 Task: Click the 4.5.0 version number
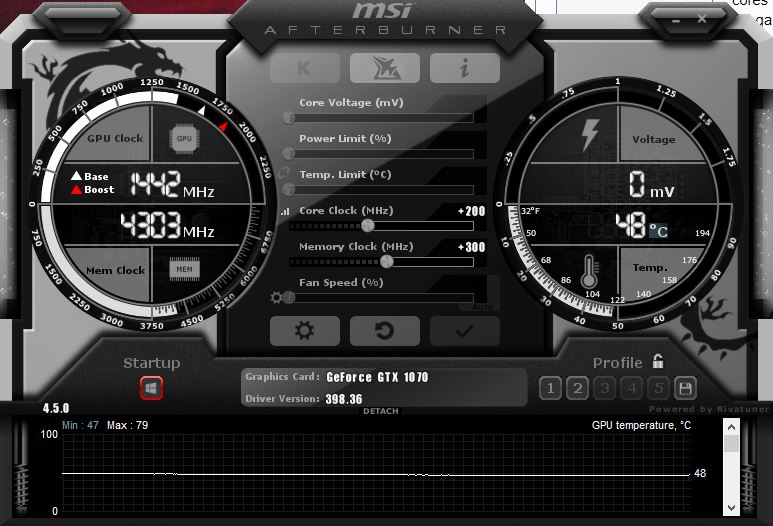pos(56,408)
